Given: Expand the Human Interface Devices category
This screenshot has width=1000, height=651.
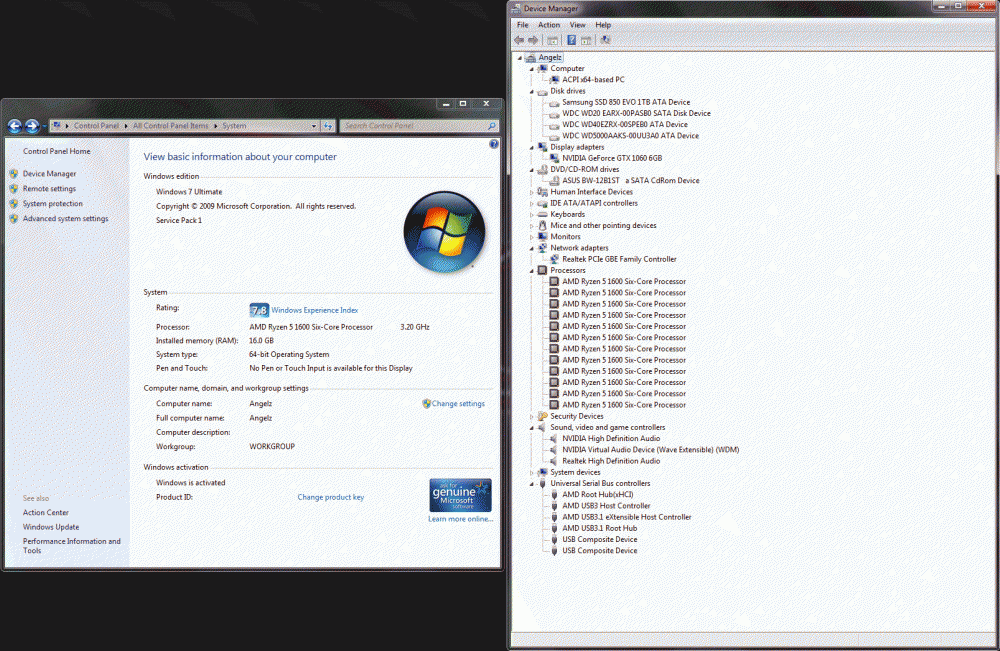Looking at the screenshot, I should pos(532,192).
